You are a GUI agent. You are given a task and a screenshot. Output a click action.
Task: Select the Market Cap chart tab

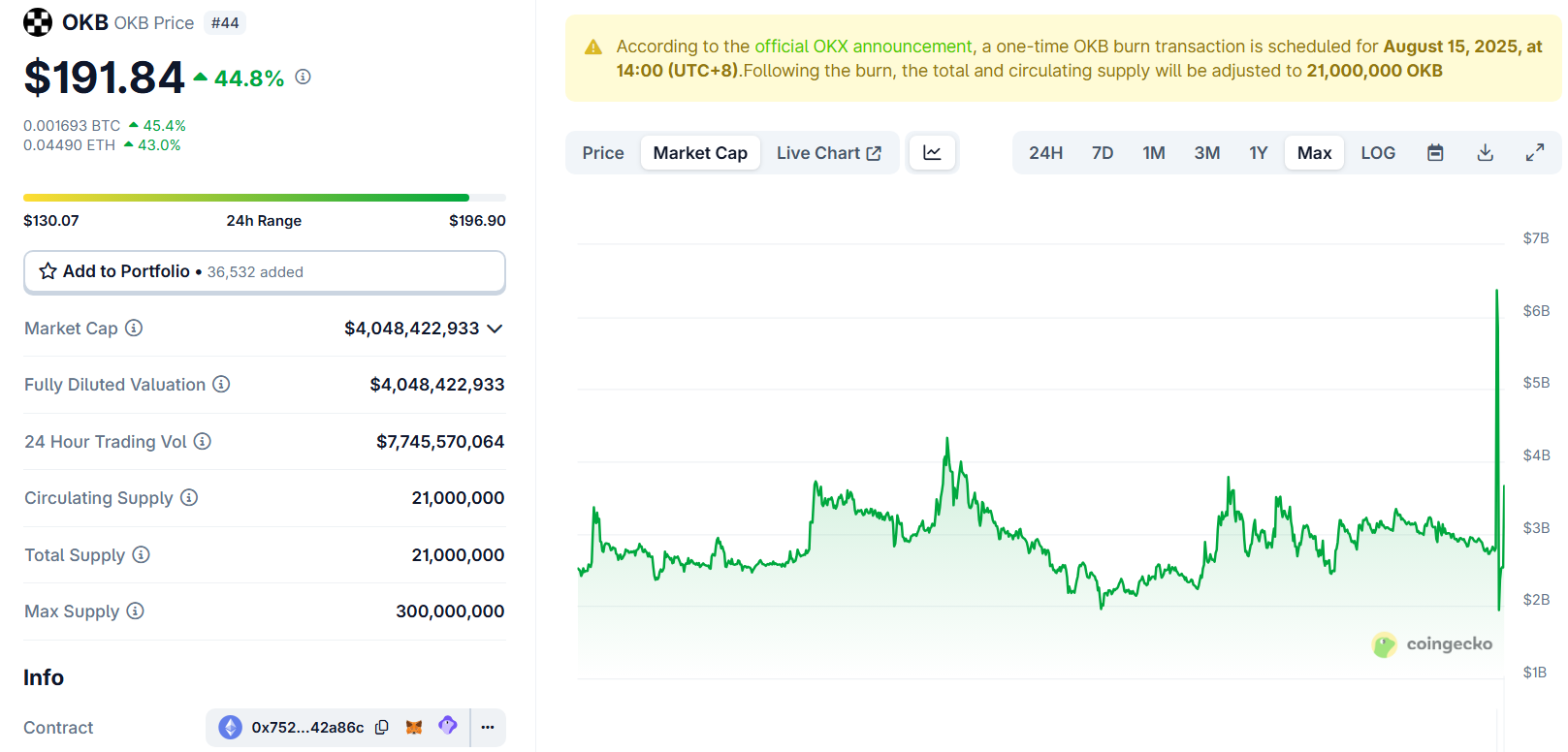click(700, 153)
